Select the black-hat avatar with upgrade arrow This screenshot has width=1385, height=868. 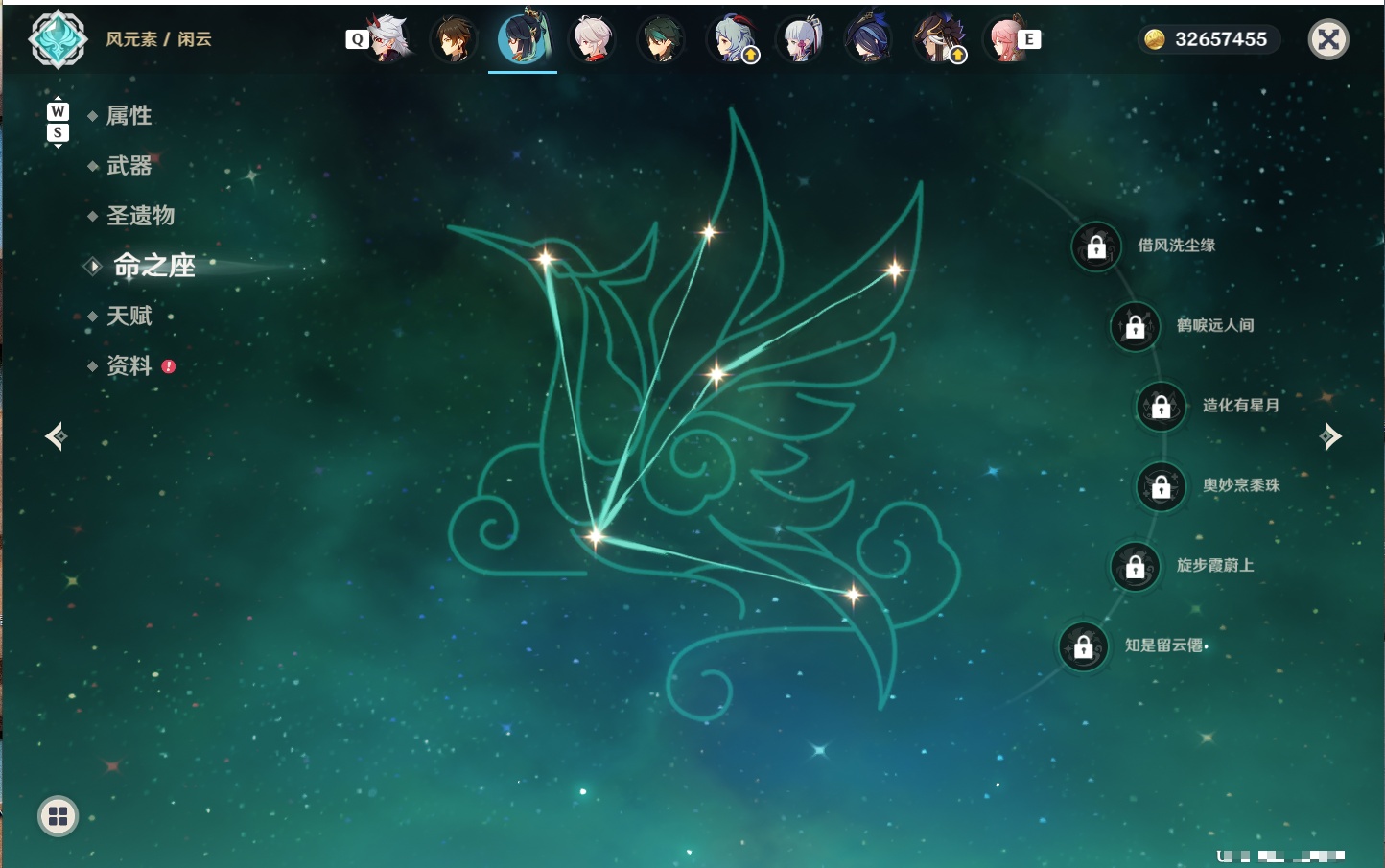click(939, 39)
